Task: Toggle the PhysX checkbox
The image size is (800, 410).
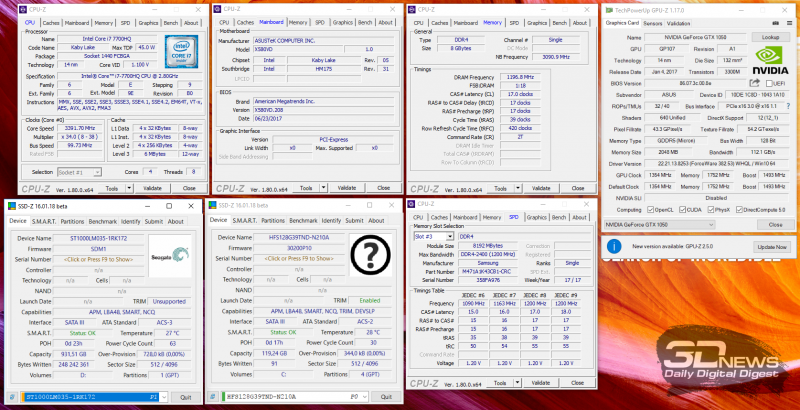Action: pyautogui.click(x=711, y=210)
